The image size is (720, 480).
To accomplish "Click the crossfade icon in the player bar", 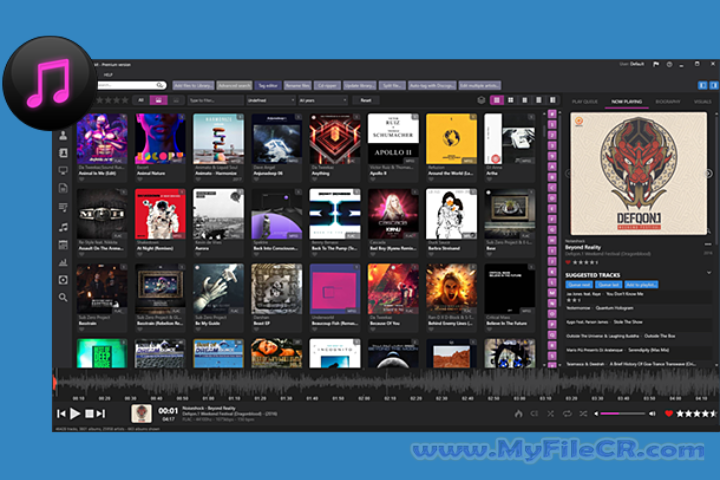I will coord(551,414).
